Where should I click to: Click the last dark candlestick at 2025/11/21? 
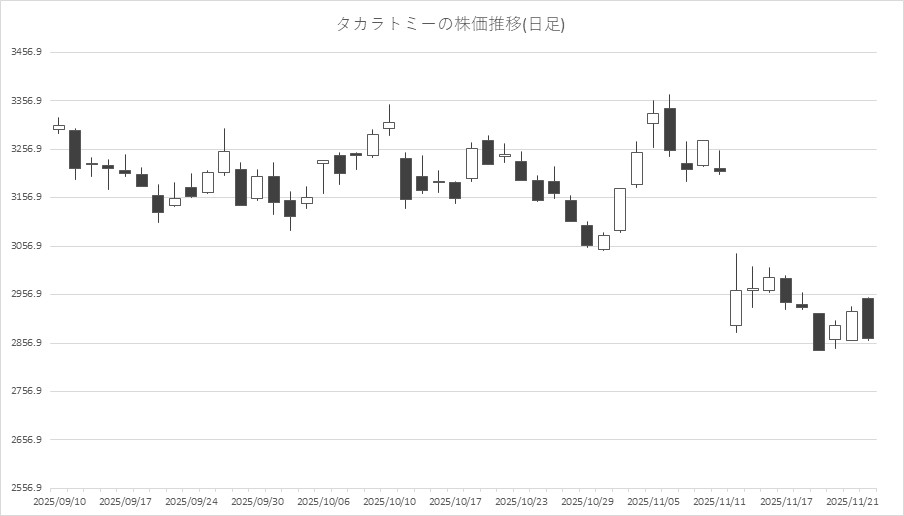868,318
